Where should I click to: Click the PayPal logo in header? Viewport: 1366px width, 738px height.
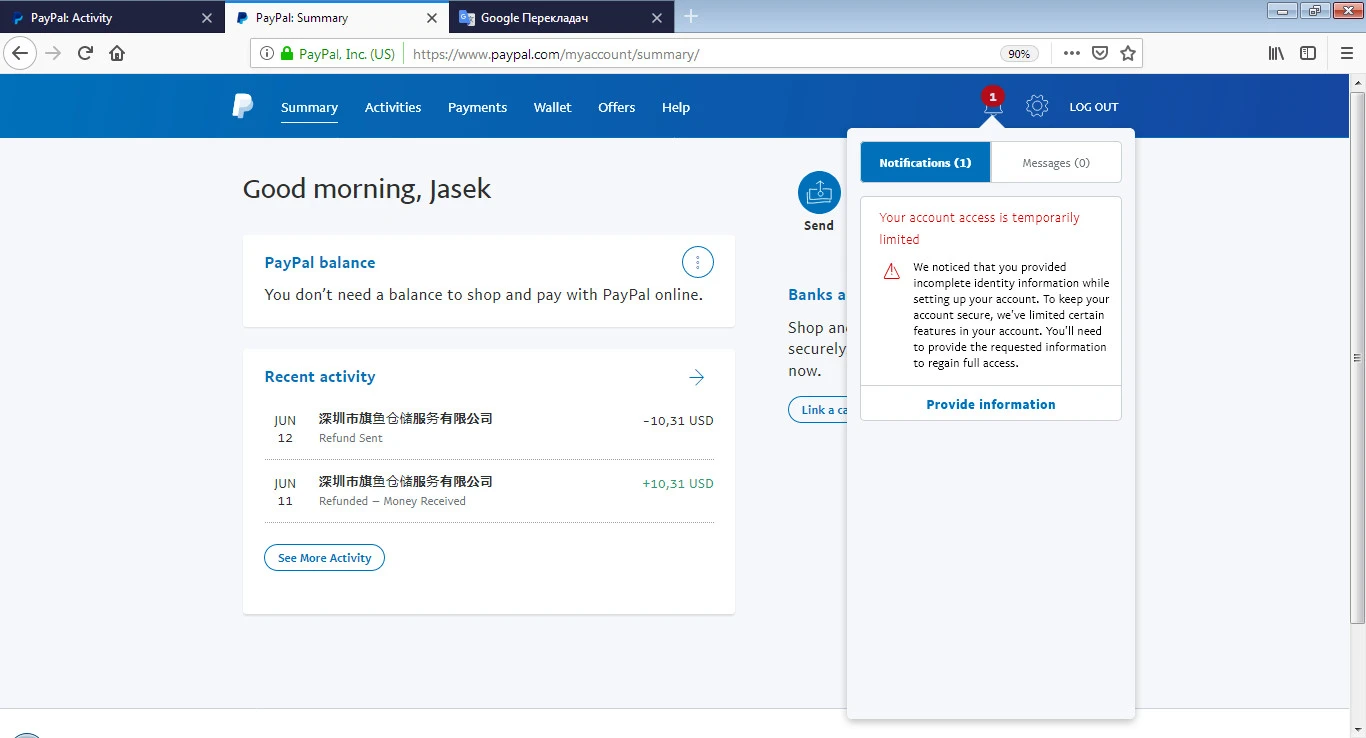pyautogui.click(x=242, y=106)
